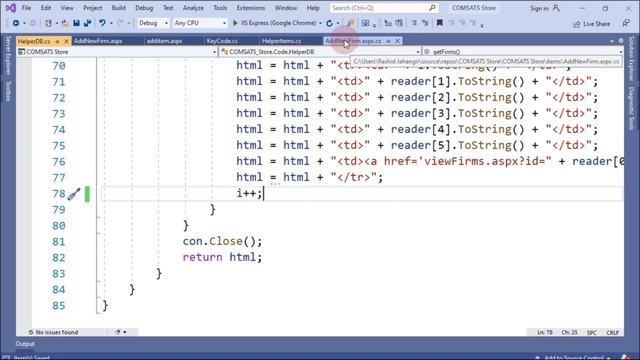This screenshot has height=360, width=640.
Task: Open the Debug configuration dropdown
Action: pos(153,23)
